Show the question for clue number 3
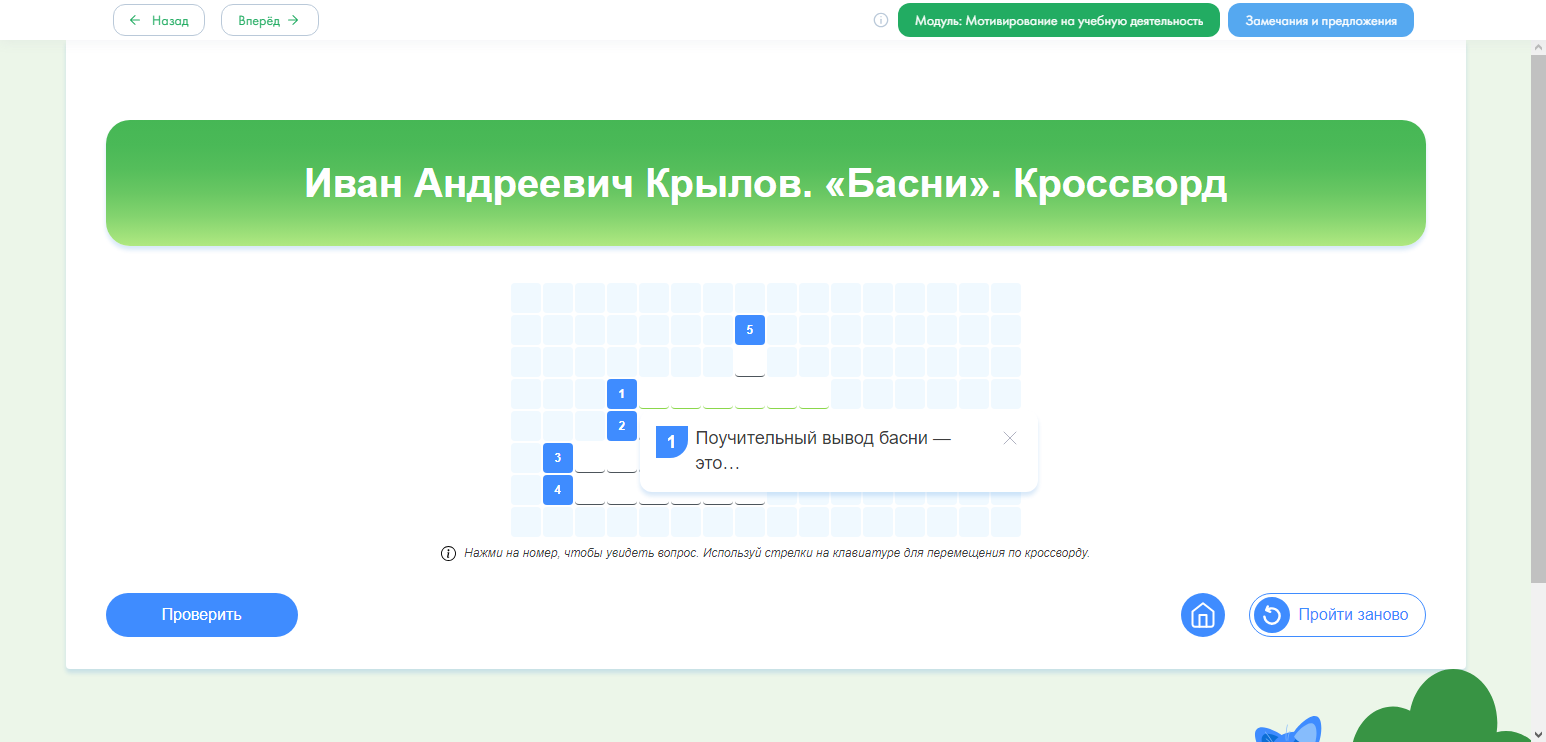Image resolution: width=1546 pixels, height=742 pixels. [557, 458]
